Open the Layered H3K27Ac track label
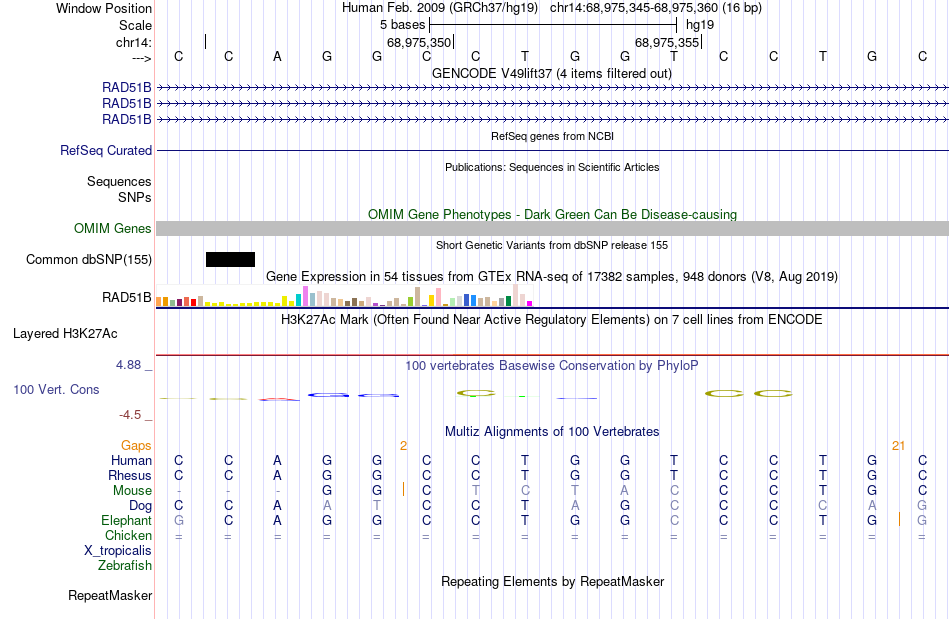950x619 pixels. point(65,333)
